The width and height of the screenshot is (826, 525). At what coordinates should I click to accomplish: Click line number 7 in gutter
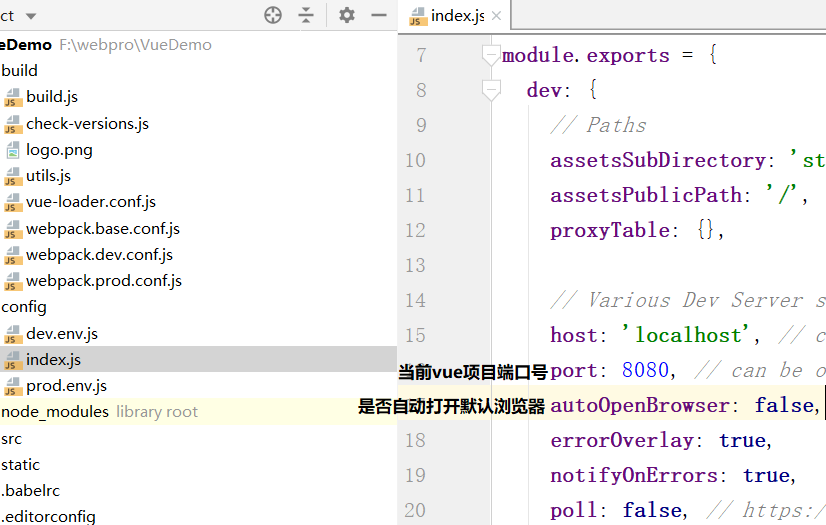click(421, 55)
